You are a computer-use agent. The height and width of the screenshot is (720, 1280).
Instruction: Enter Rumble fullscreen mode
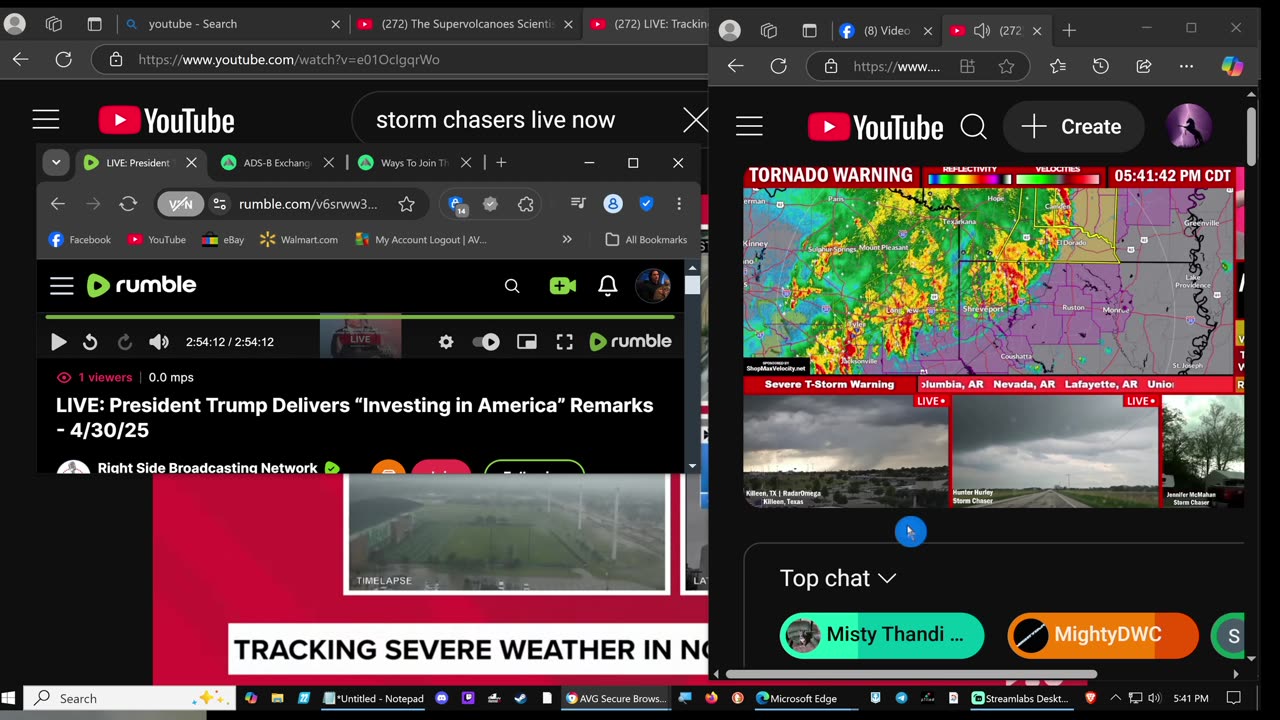coord(565,342)
